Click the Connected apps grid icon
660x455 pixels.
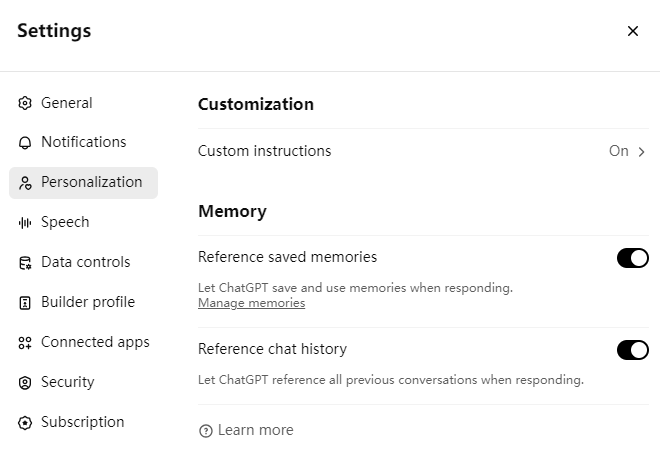(25, 343)
